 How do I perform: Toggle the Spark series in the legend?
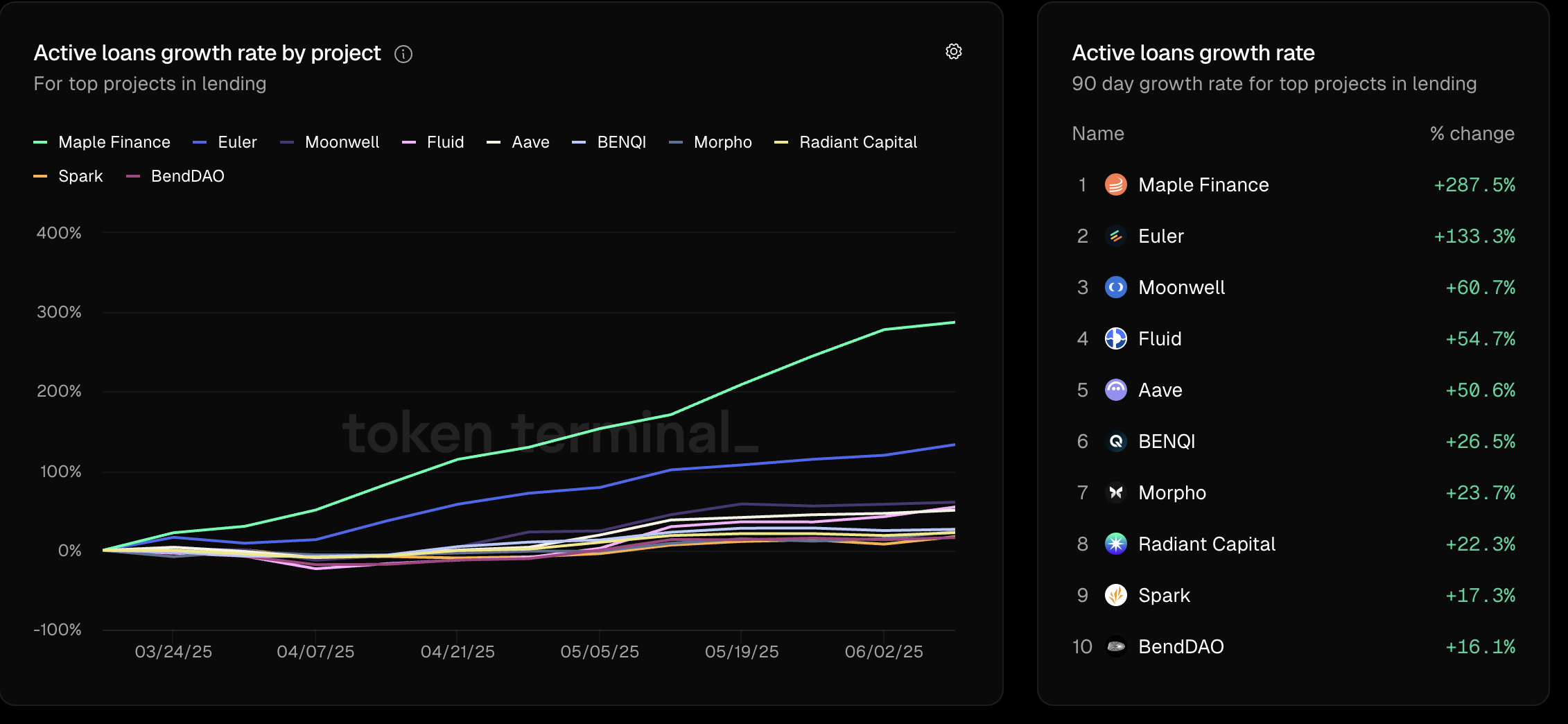(x=80, y=175)
